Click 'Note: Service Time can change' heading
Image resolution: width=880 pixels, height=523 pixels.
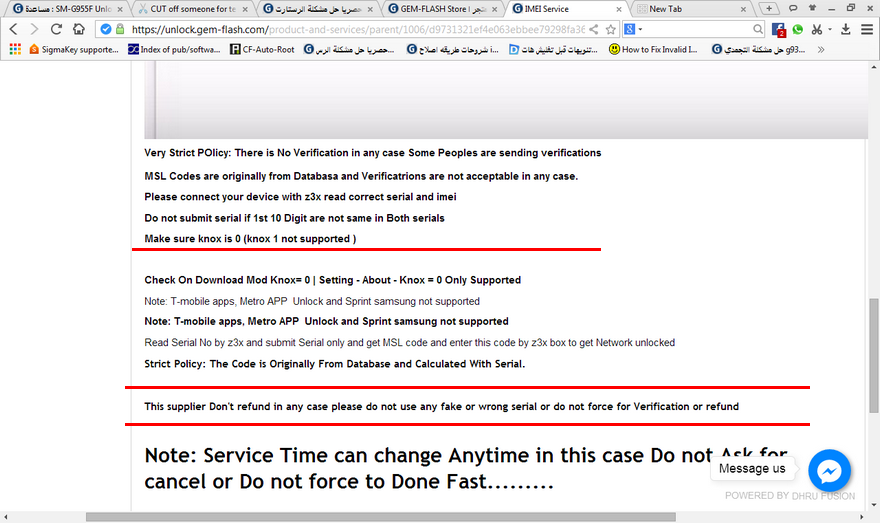point(466,469)
